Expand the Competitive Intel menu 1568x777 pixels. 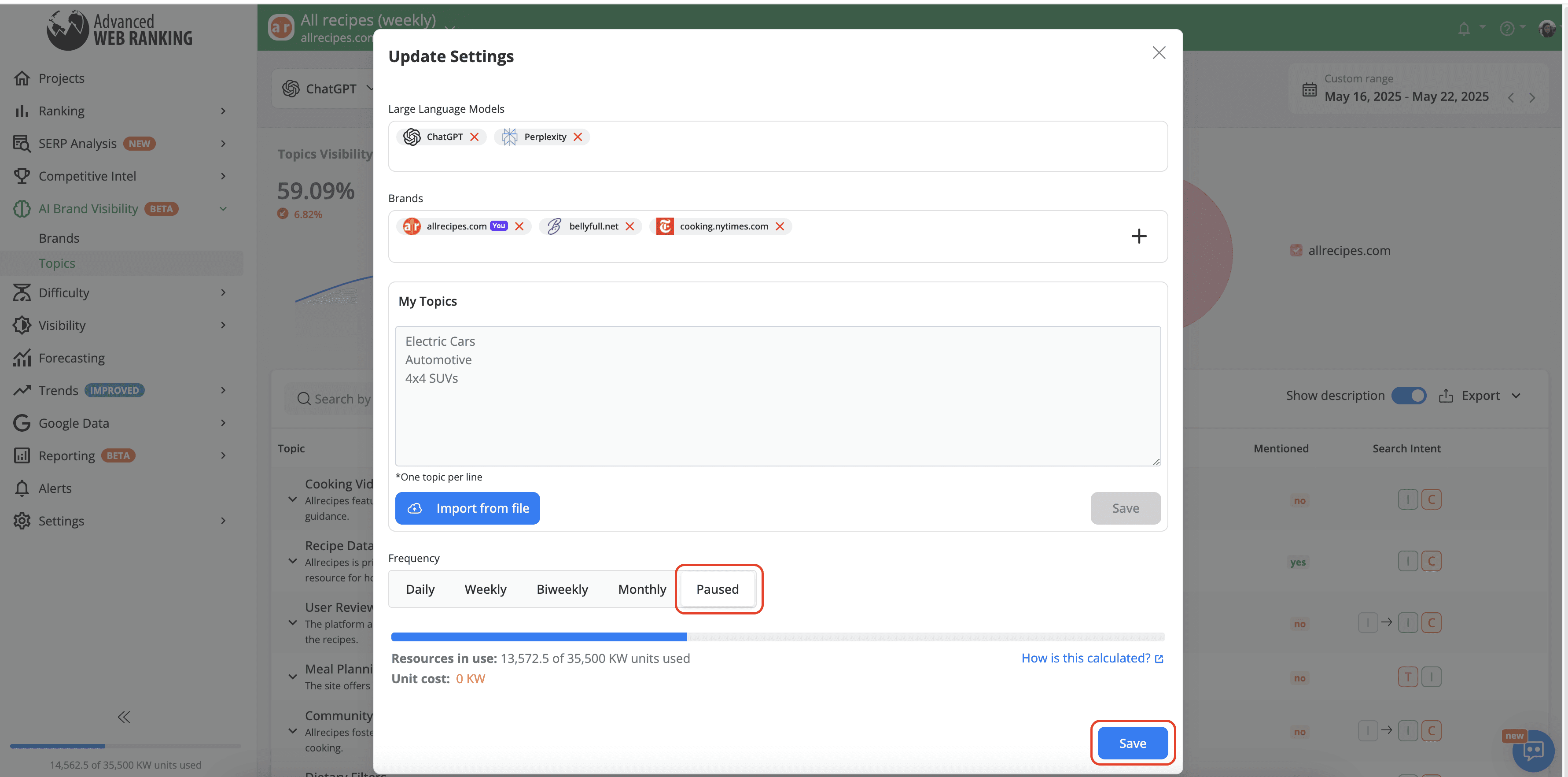(x=223, y=176)
